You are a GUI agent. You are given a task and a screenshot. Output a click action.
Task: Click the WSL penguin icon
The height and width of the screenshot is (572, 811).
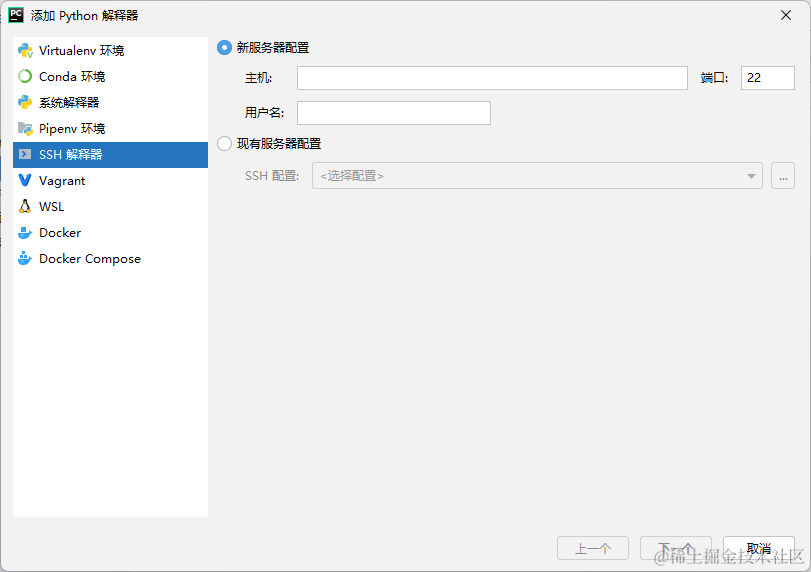[25, 206]
